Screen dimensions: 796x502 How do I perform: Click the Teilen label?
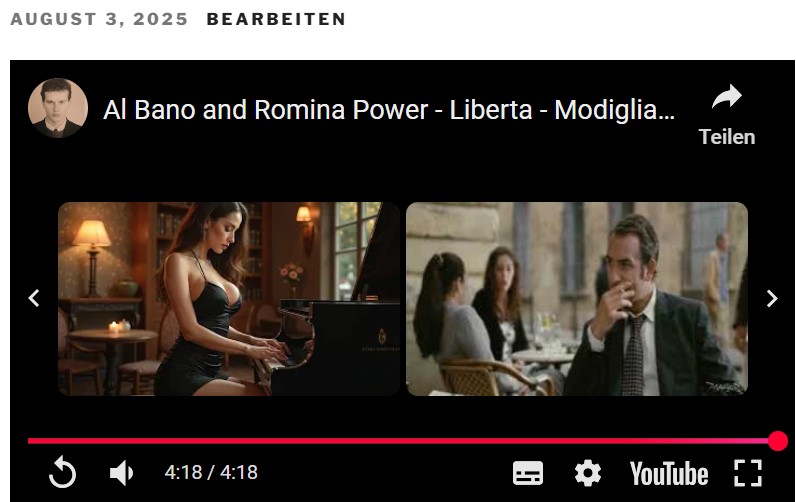[726, 137]
